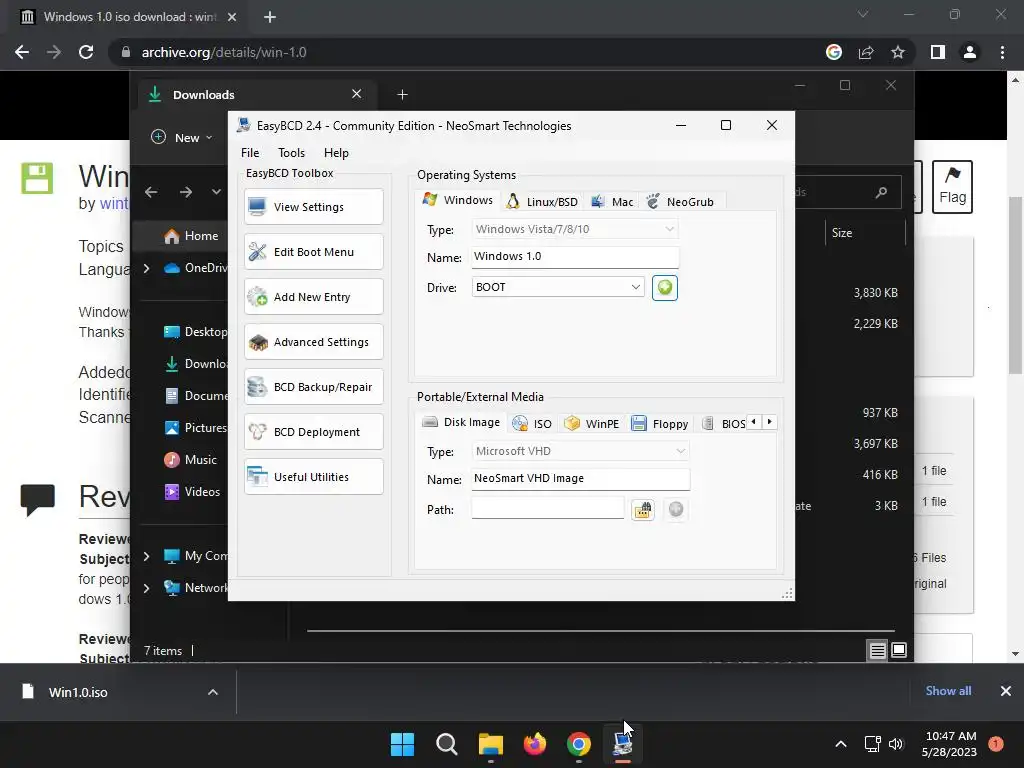Click green Add Entry button beside Drive
The height and width of the screenshot is (768, 1024).
click(x=665, y=288)
